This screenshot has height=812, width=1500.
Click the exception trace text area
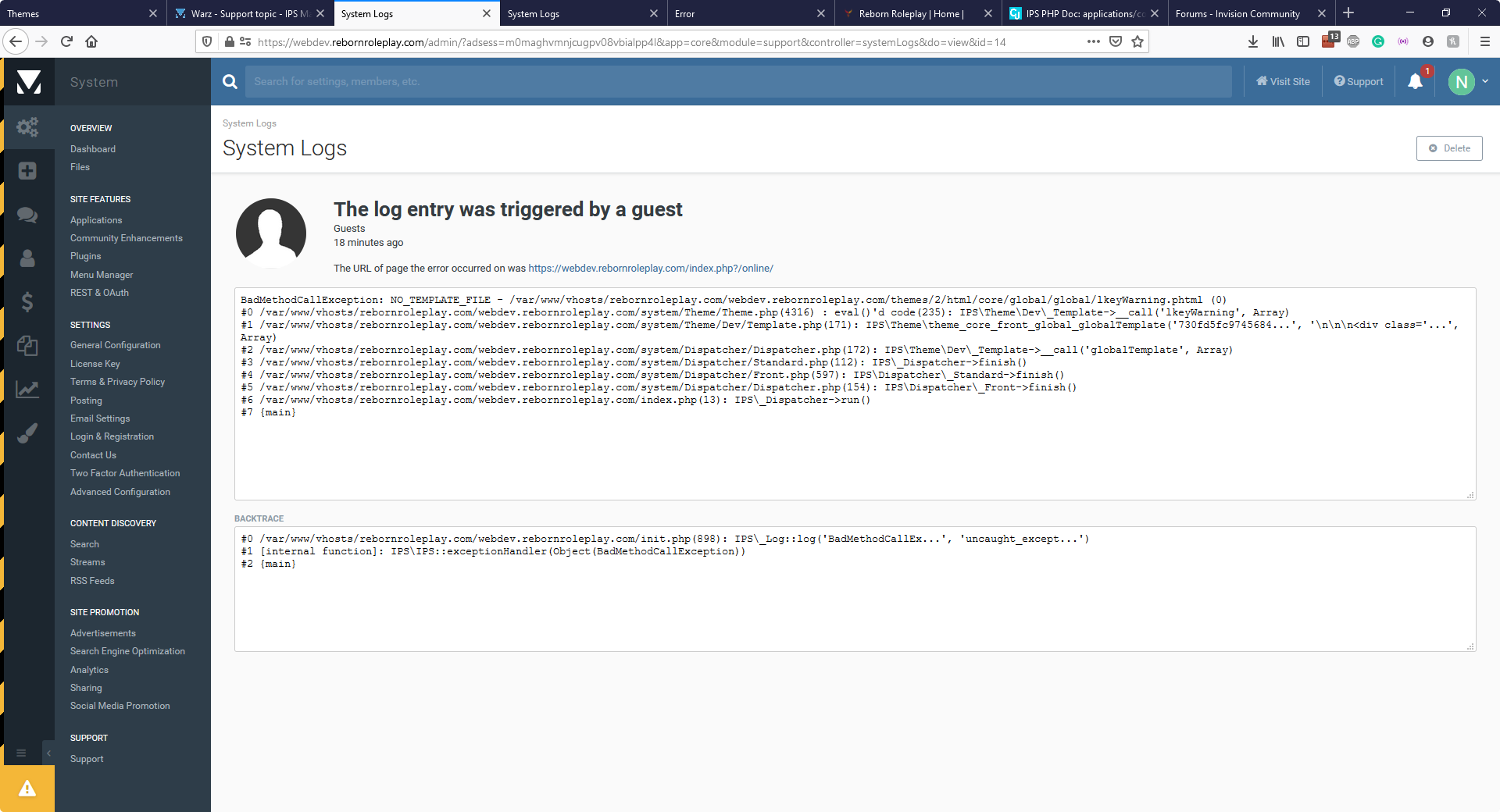[x=855, y=394]
